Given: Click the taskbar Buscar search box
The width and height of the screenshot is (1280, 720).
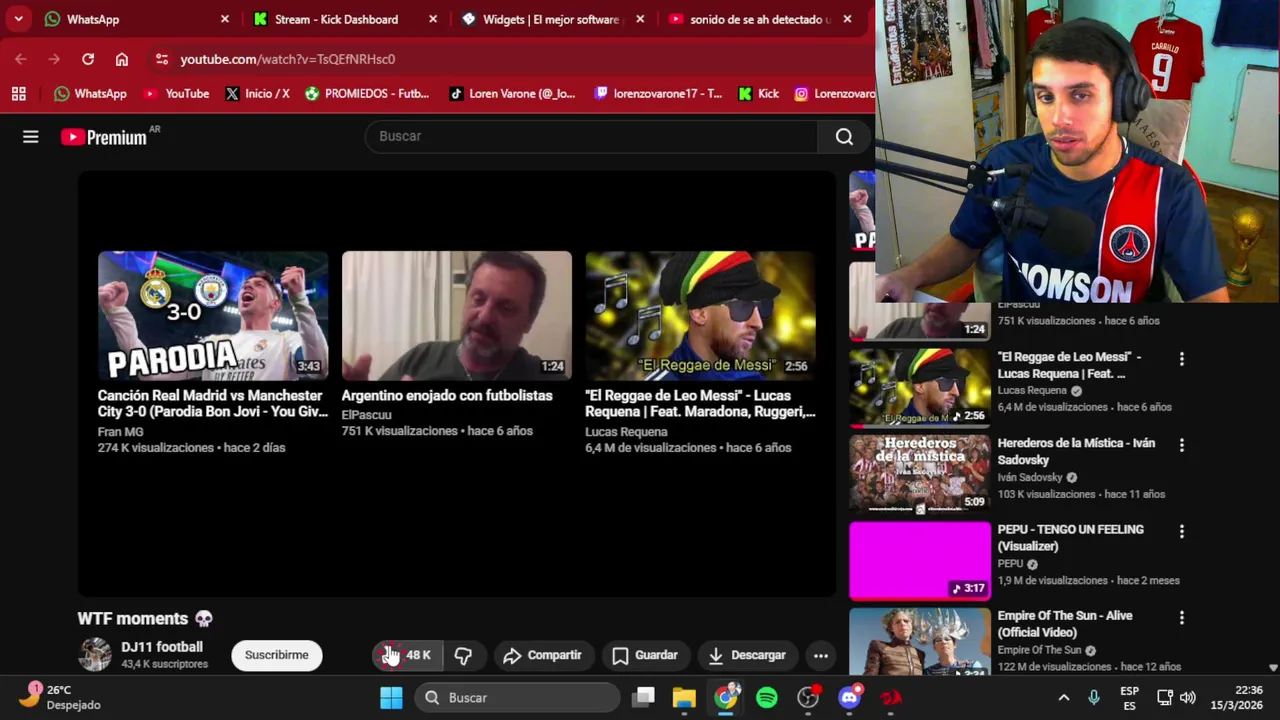Looking at the screenshot, I should [x=517, y=697].
